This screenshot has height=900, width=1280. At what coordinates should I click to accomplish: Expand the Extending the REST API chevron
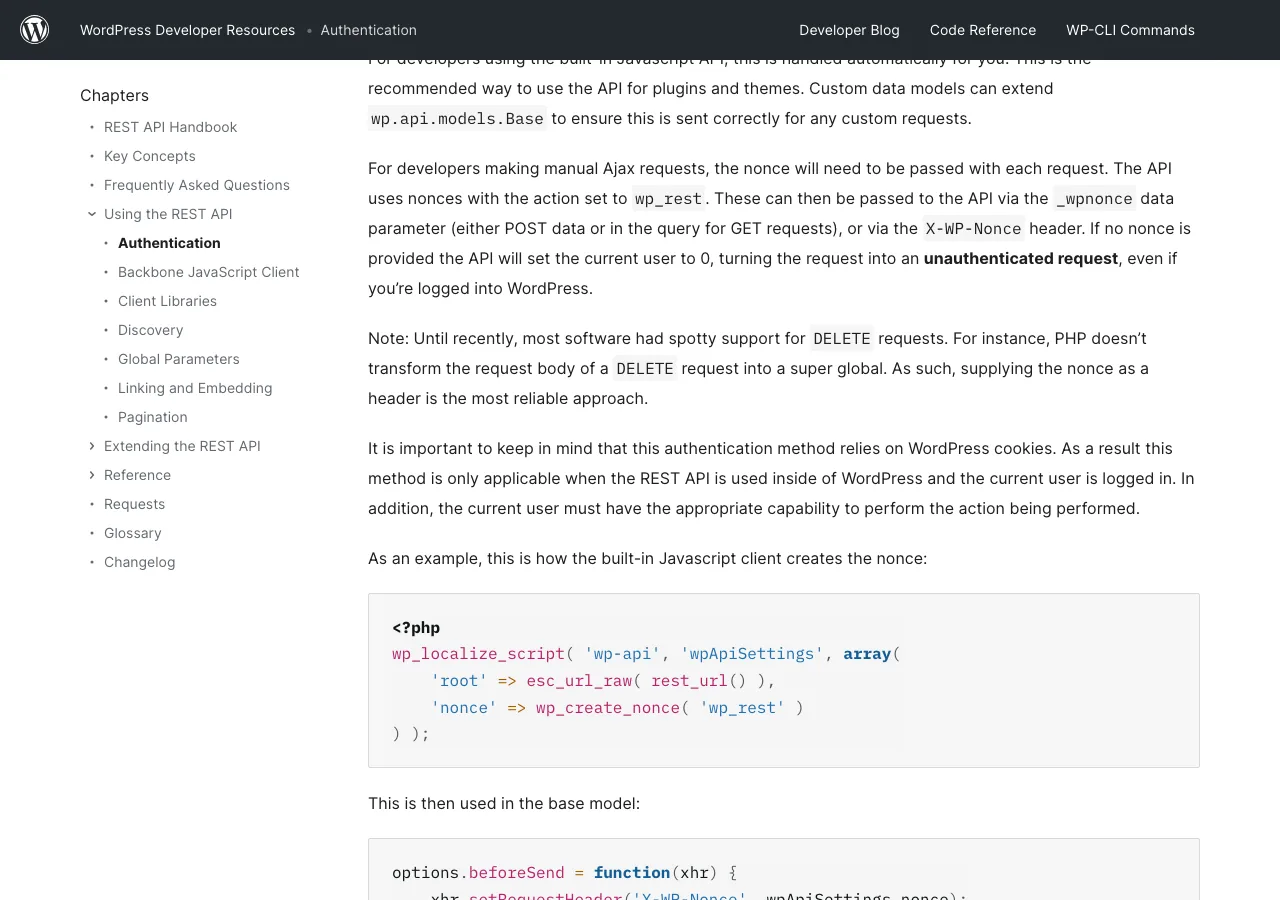92,446
